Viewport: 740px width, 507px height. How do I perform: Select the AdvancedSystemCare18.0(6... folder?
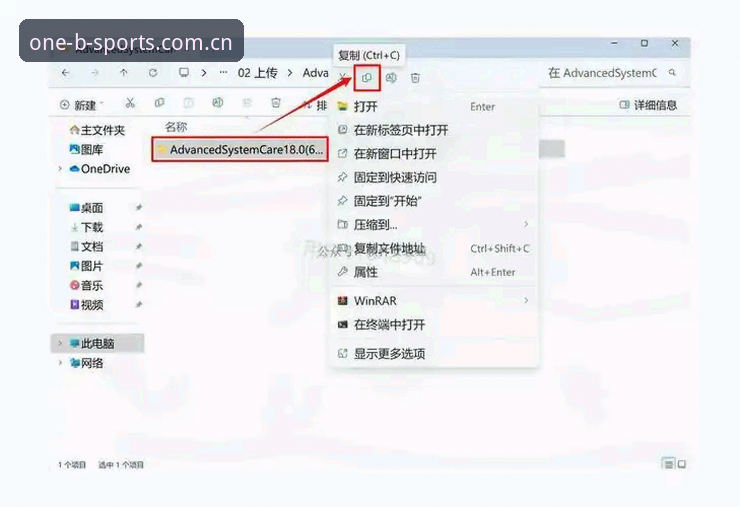(240, 150)
